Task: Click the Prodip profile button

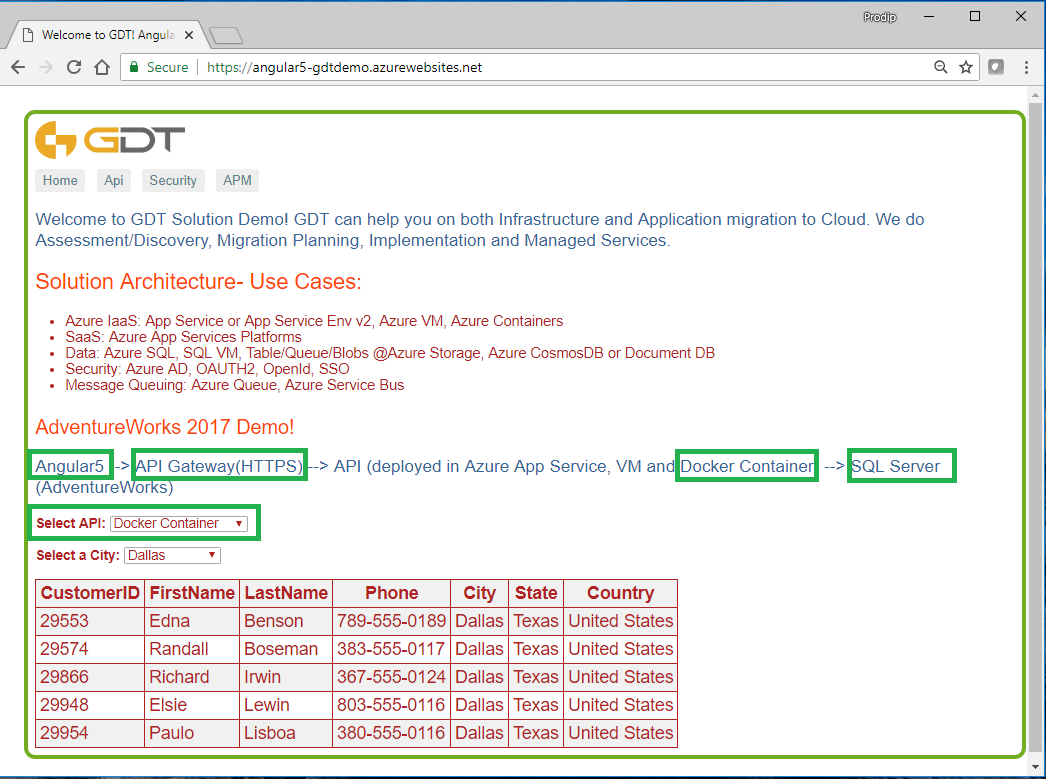Action: pos(880,17)
